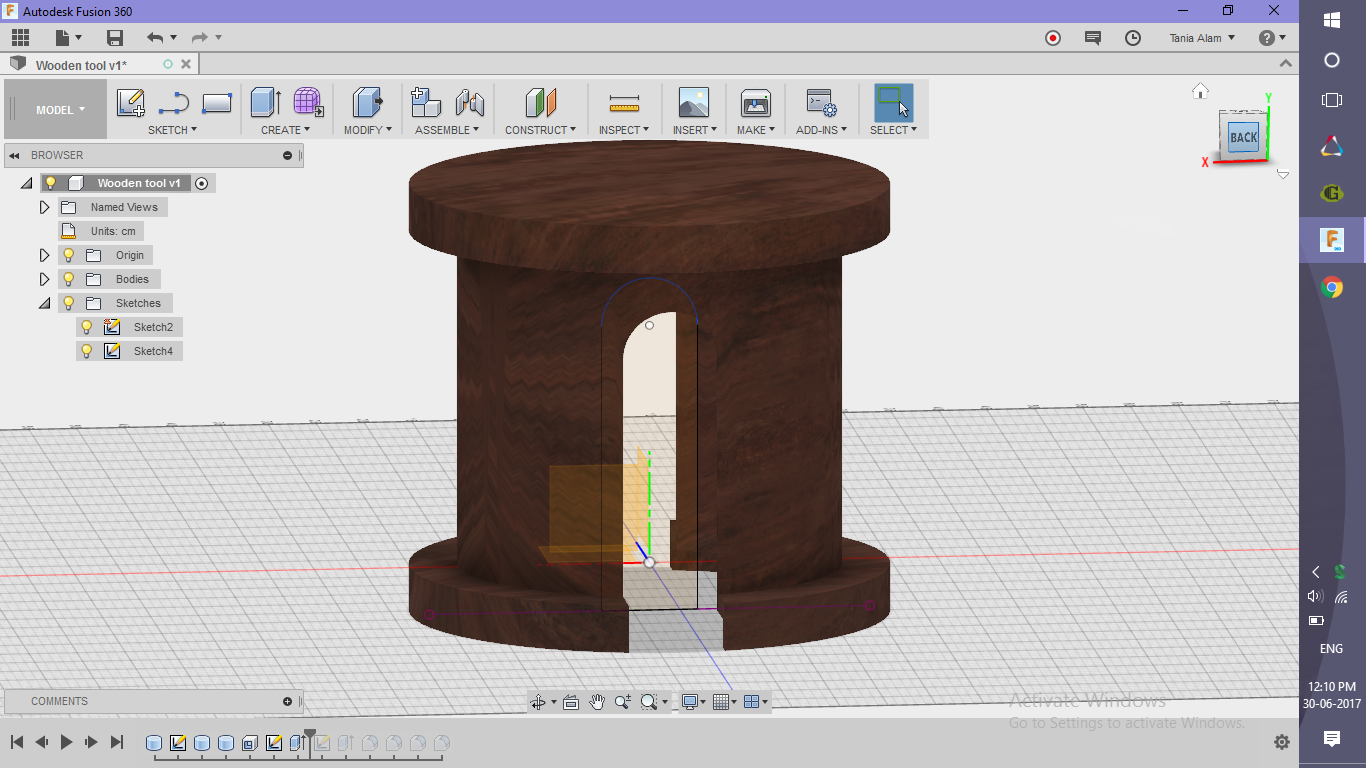Select the Wooden tool v1* document tab

(x=99, y=65)
